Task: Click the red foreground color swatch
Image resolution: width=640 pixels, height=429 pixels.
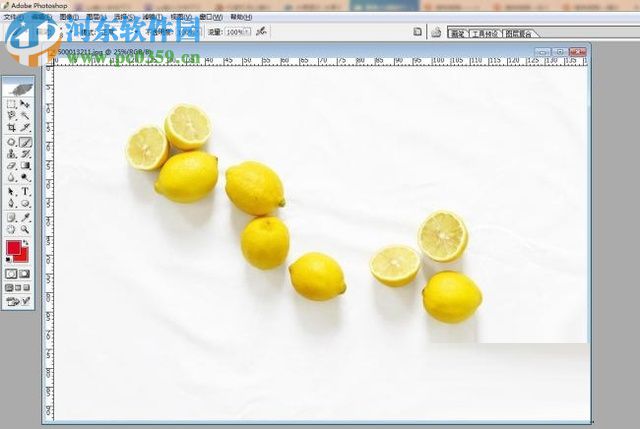Action: tap(13, 247)
